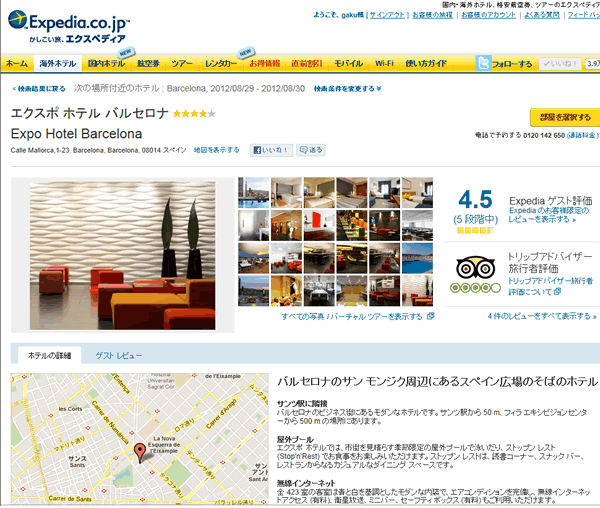Show all 4 reviews link
The image size is (600, 508).
542,316
